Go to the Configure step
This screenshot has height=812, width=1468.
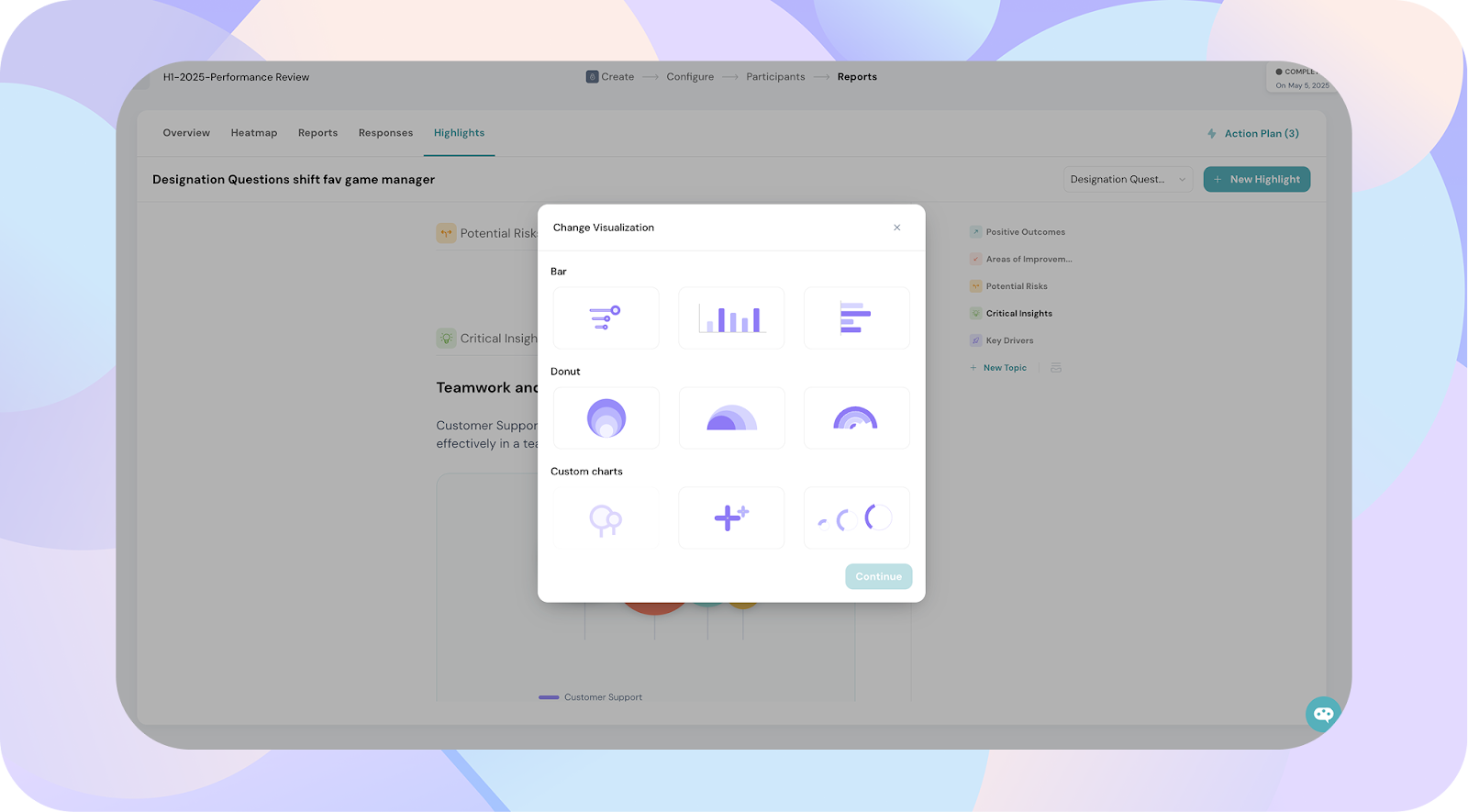(x=690, y=77)
